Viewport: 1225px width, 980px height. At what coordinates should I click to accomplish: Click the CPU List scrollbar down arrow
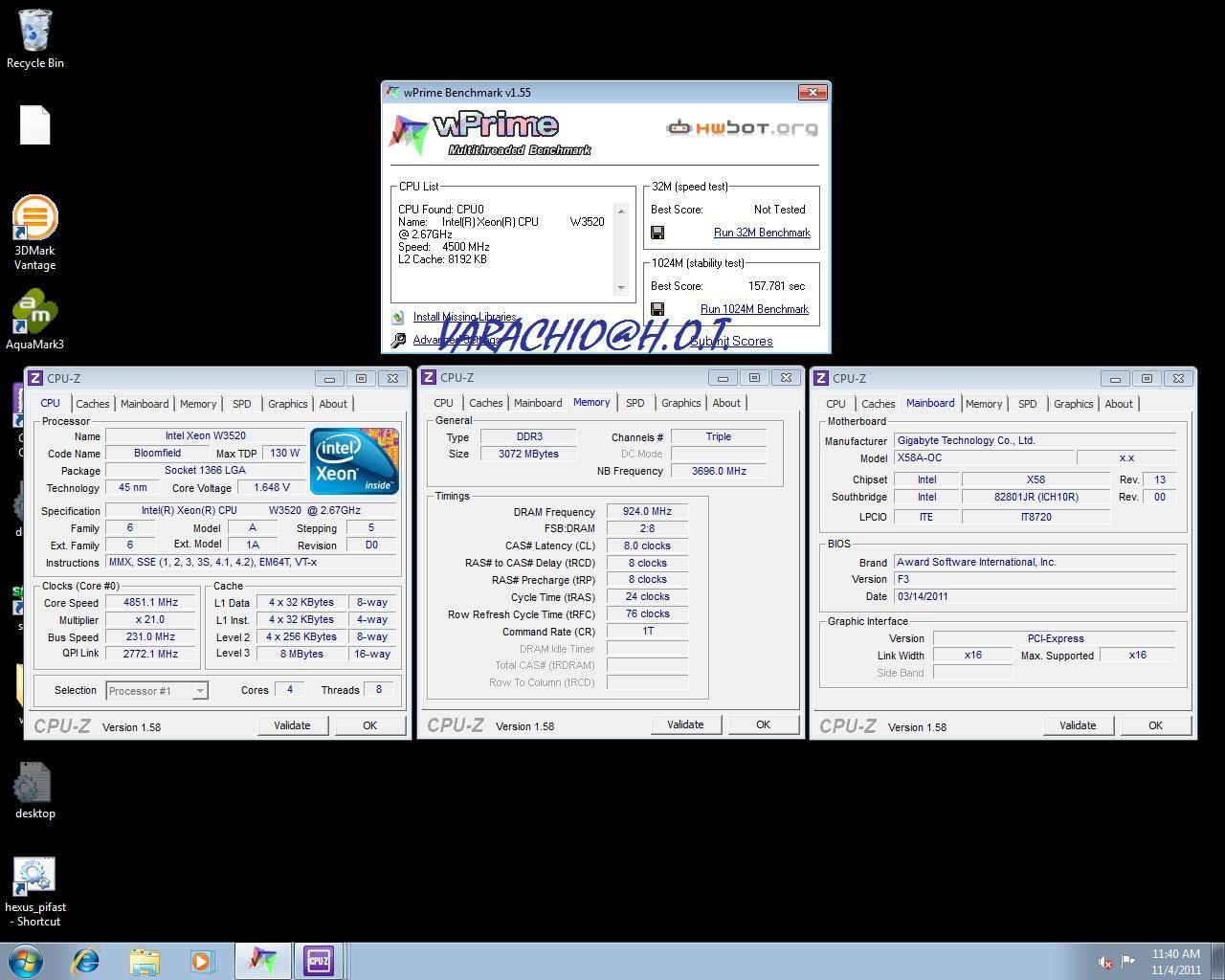point(621,287)
